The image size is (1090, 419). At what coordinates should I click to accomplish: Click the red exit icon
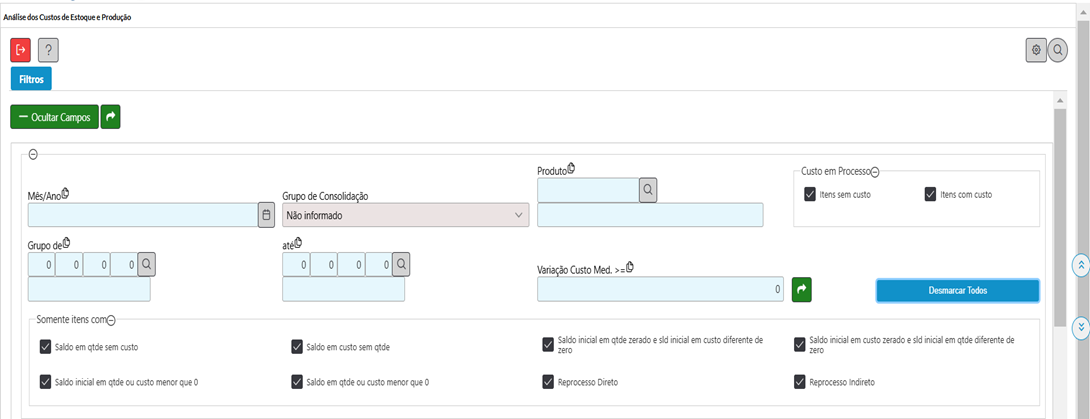coord(21,49)
